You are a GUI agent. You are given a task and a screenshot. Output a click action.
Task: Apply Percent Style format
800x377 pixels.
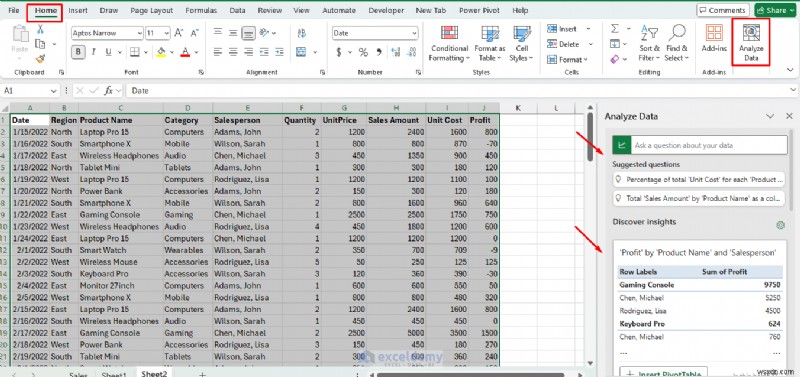click(363, 52)
